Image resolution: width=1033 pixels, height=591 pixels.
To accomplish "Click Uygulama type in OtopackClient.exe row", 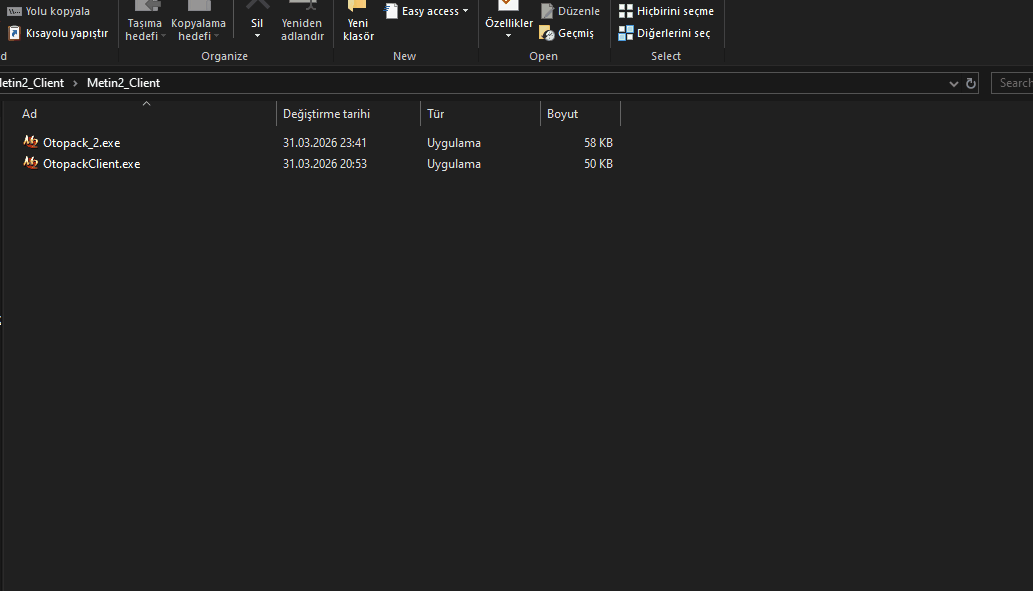I will pos(454,164).
